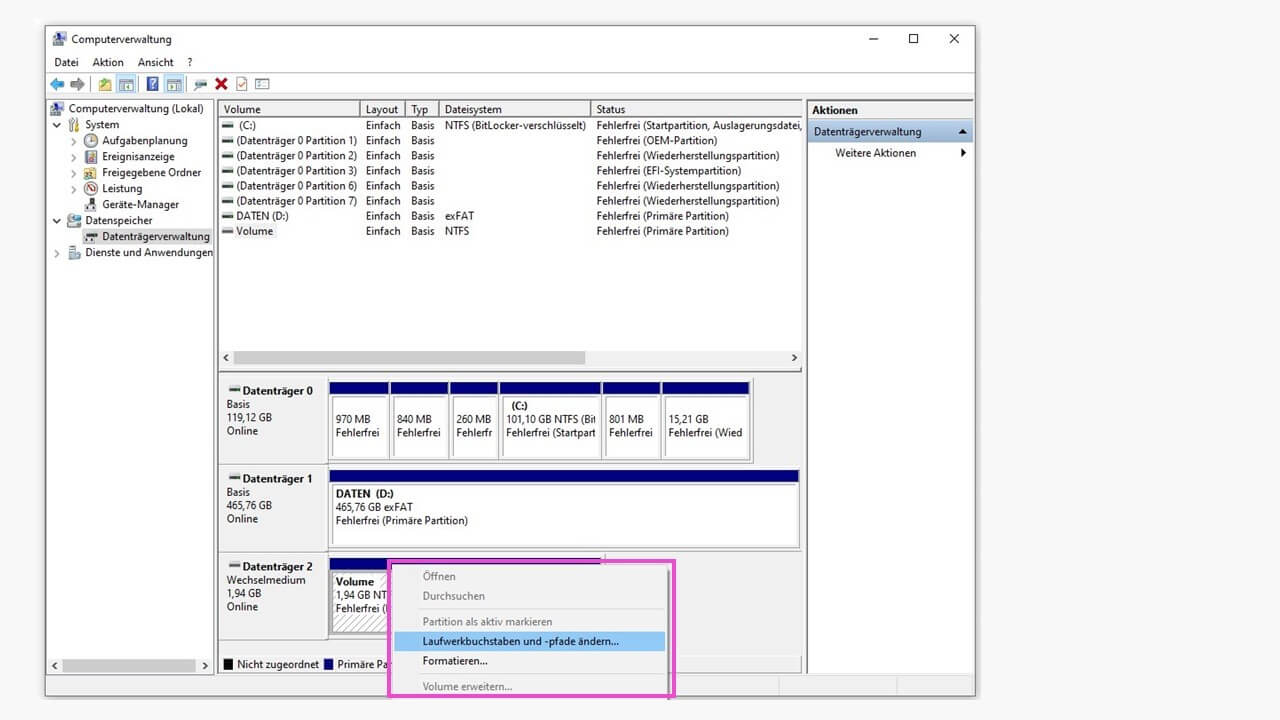Click the drive icon of DATEN (D:) row

click(x=228, y=216)
